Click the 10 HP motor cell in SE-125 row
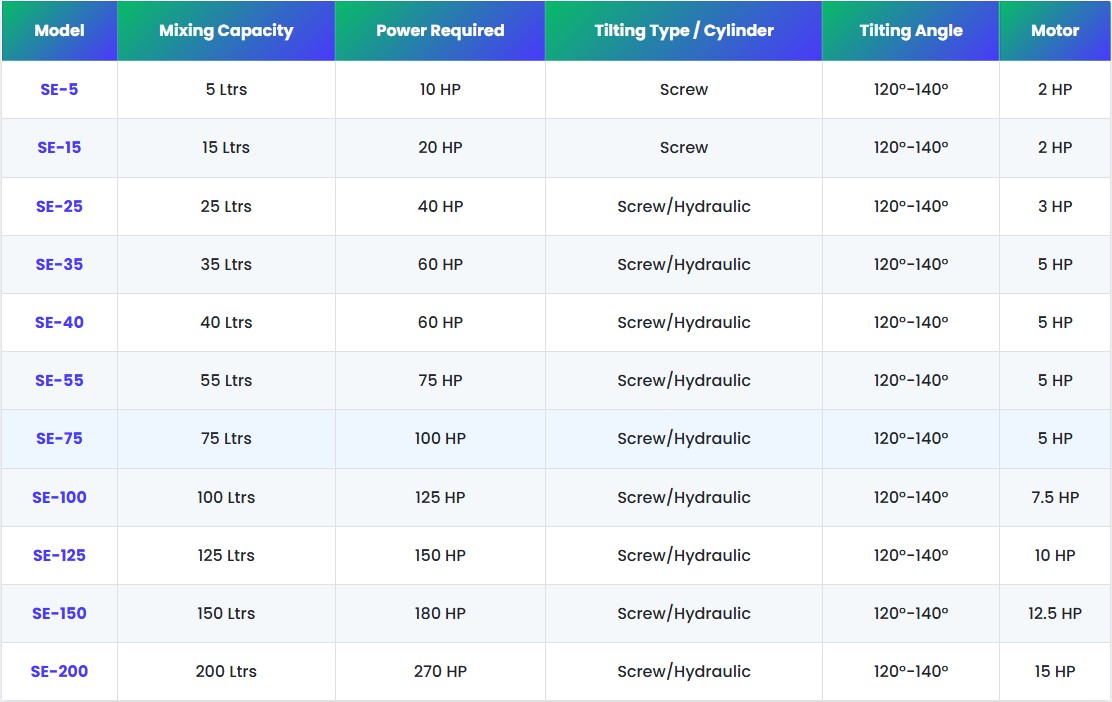 point(1055,556)
